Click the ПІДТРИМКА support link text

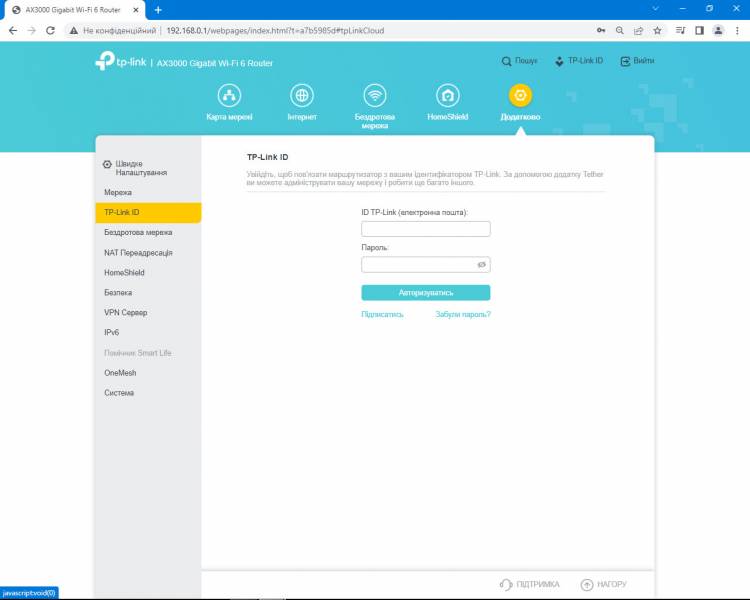[538, 584]
